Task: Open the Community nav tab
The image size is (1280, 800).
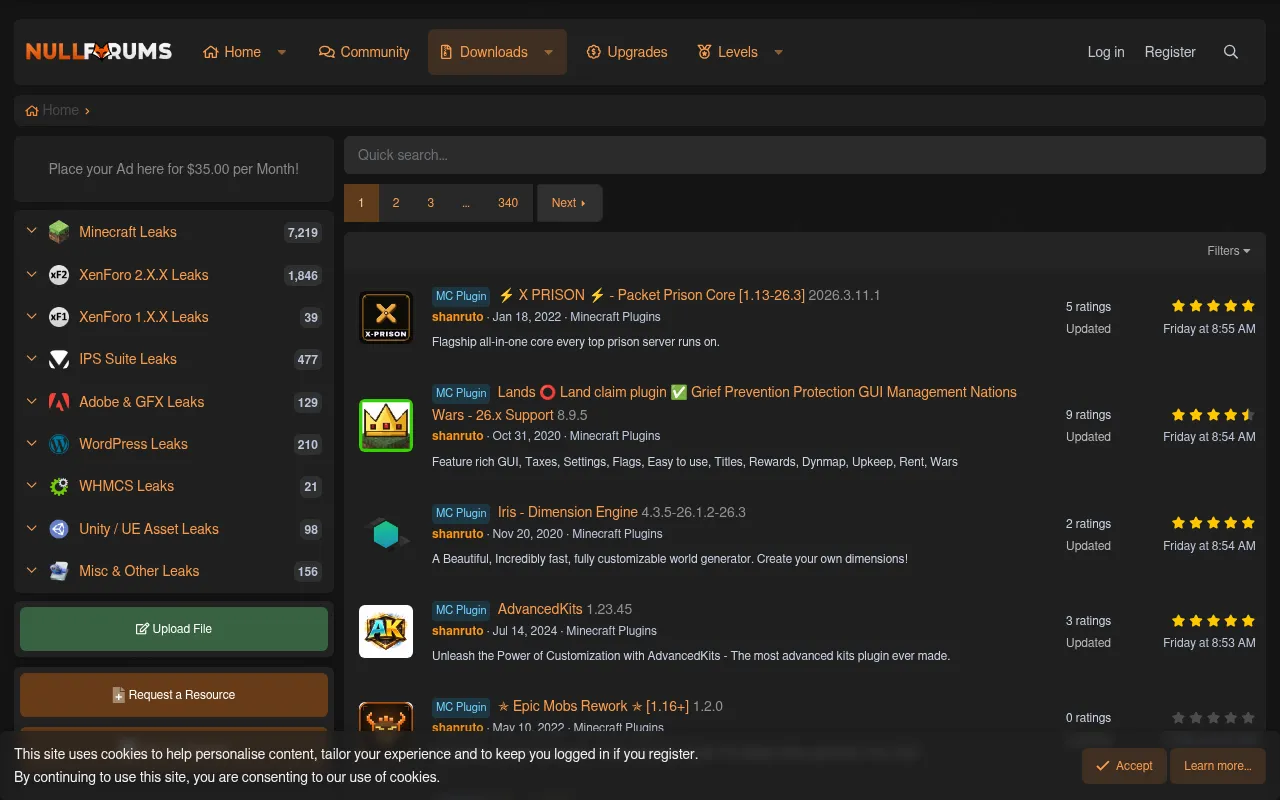Action: click(364, 52)
